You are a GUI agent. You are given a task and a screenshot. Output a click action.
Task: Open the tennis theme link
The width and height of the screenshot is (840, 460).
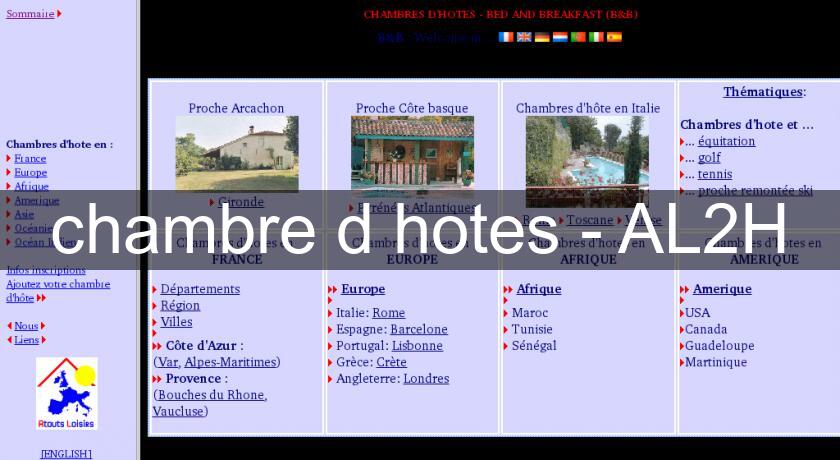tap(715, 174)
